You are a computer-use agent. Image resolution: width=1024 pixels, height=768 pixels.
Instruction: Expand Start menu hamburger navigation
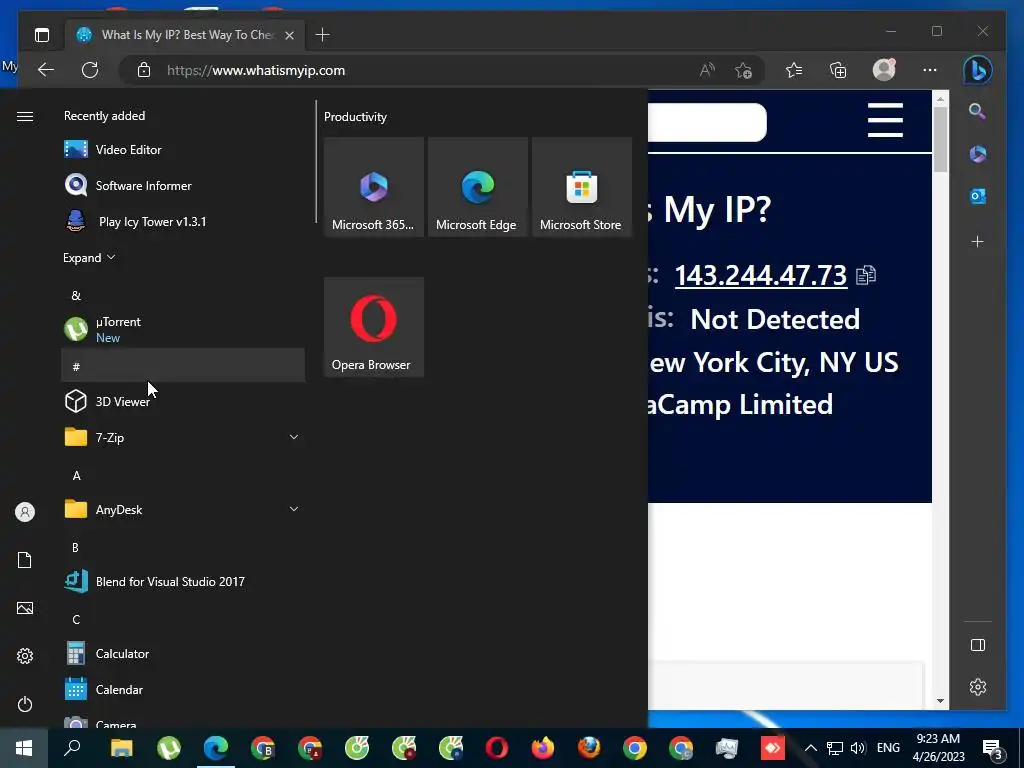[x=25, y=116]
